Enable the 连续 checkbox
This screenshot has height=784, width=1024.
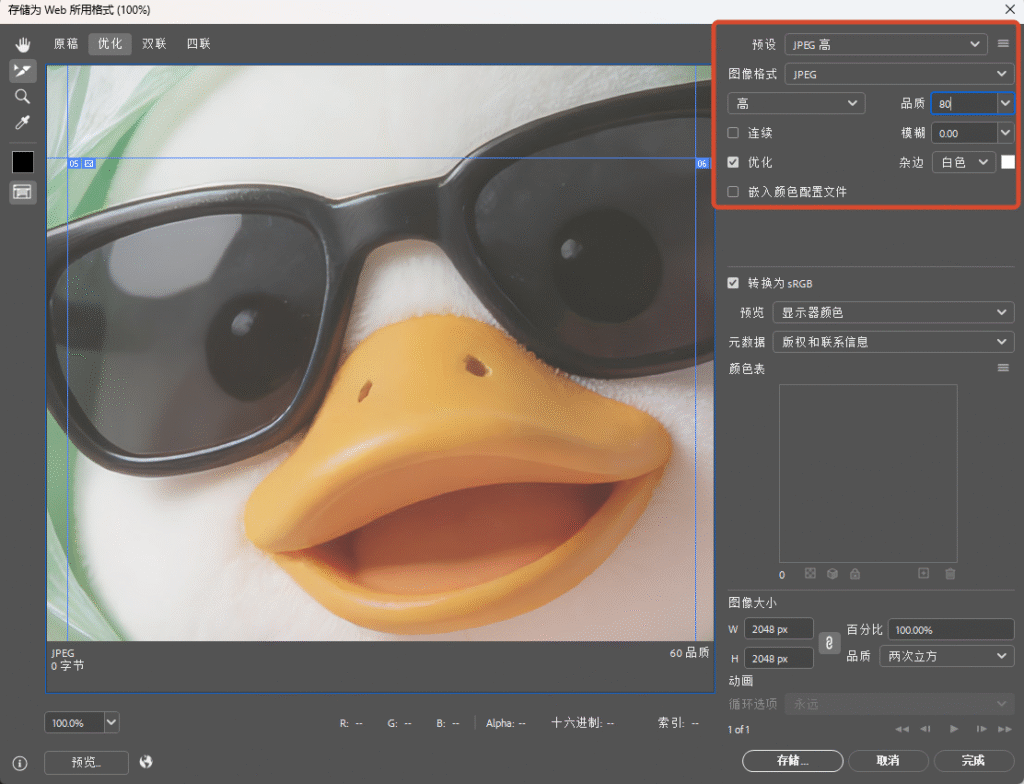tap(733, 133)
